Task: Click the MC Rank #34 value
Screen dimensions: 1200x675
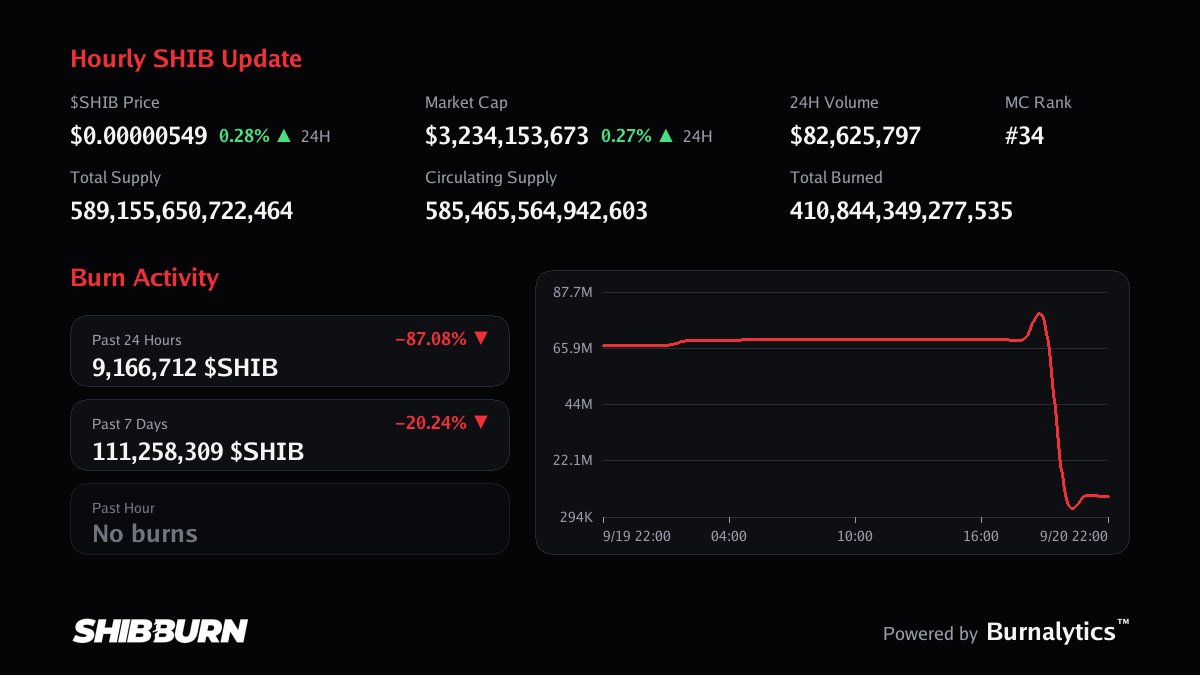Action: 1024,136
